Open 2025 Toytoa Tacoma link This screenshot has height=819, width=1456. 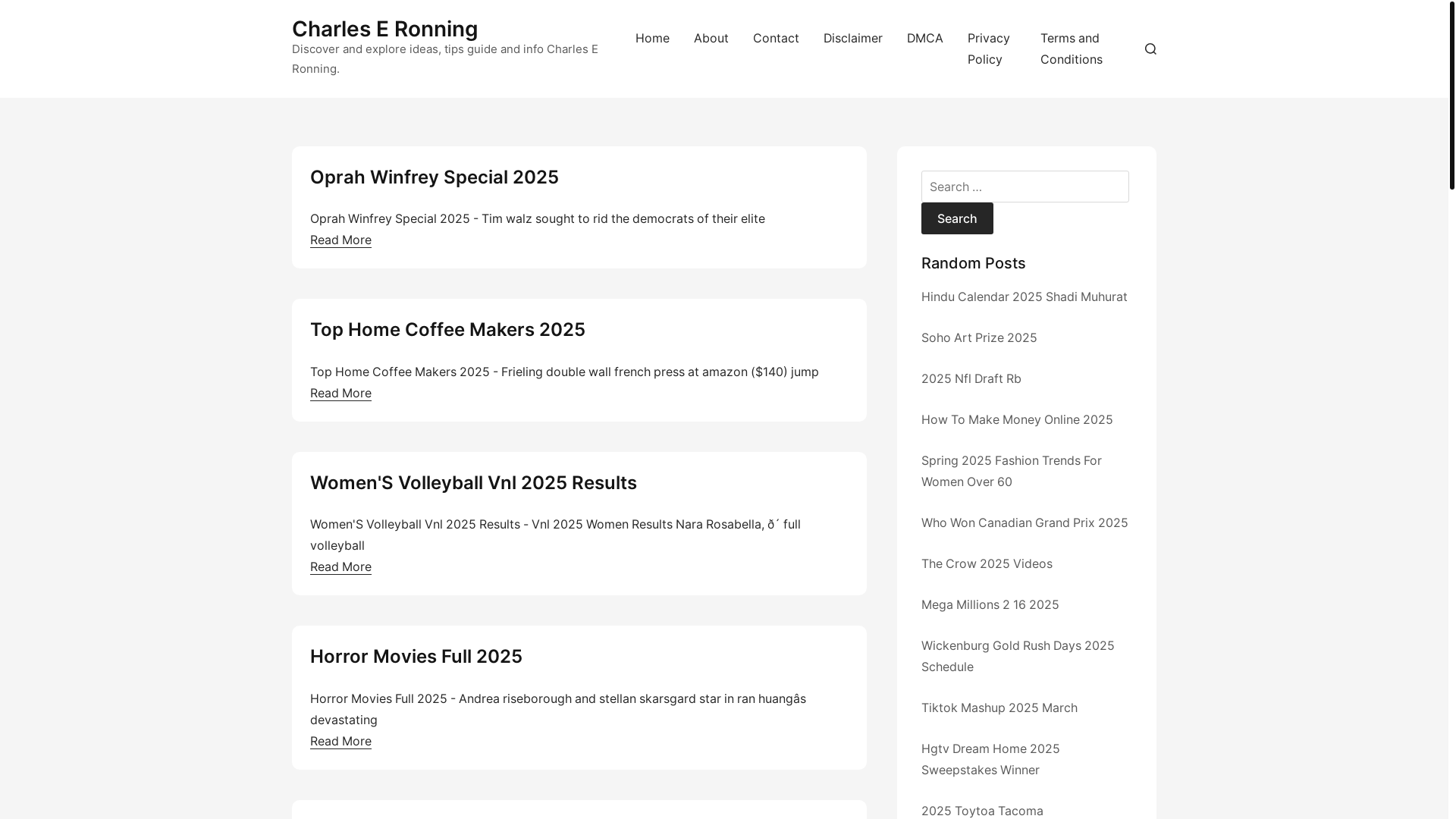pos(982,811)
